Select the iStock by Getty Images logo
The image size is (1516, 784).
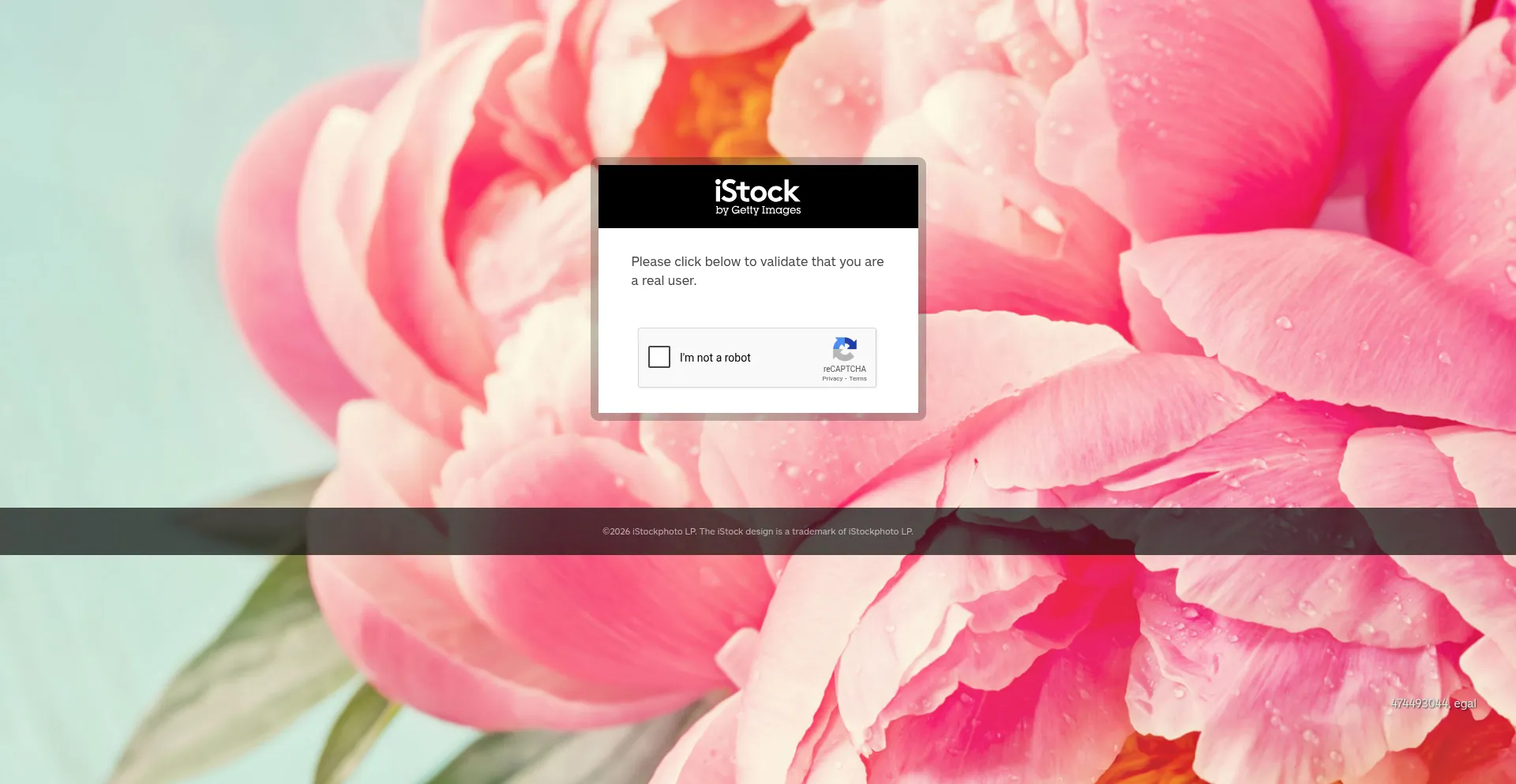click(x=757, y=196)
